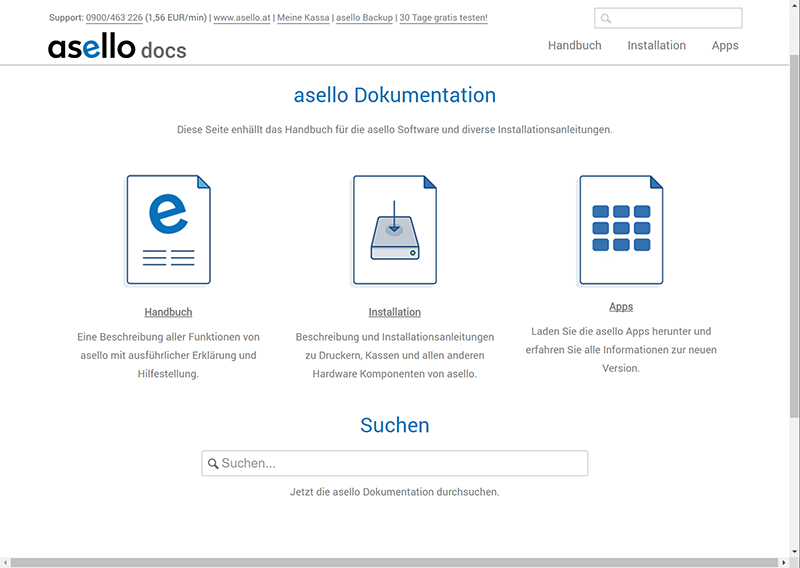Click the Installation hard drive download icon

pos(394,230)
